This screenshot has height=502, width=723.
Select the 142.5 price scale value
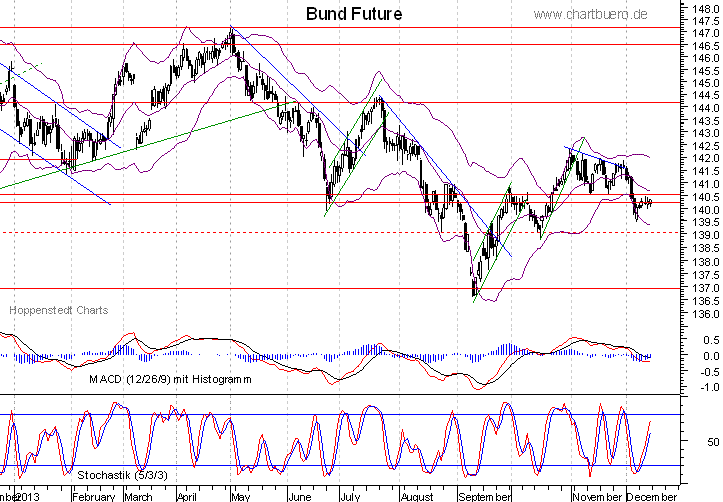706,146
